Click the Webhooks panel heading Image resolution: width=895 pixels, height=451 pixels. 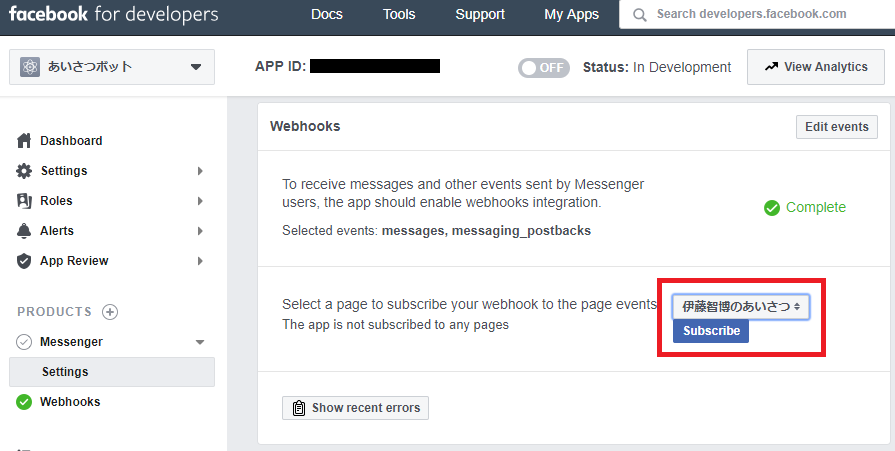305,126
